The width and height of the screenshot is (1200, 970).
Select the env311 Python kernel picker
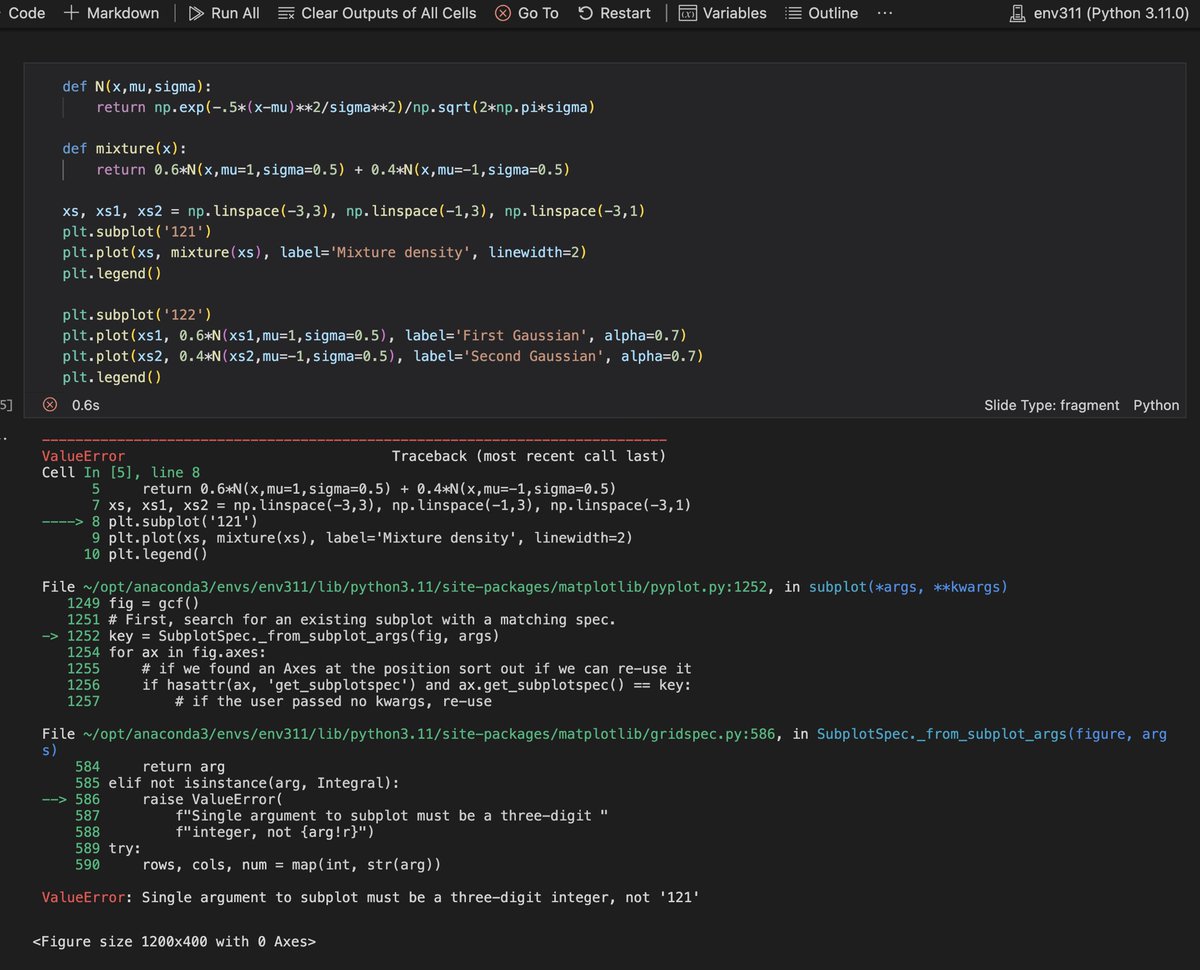[x=1100, y=13]
